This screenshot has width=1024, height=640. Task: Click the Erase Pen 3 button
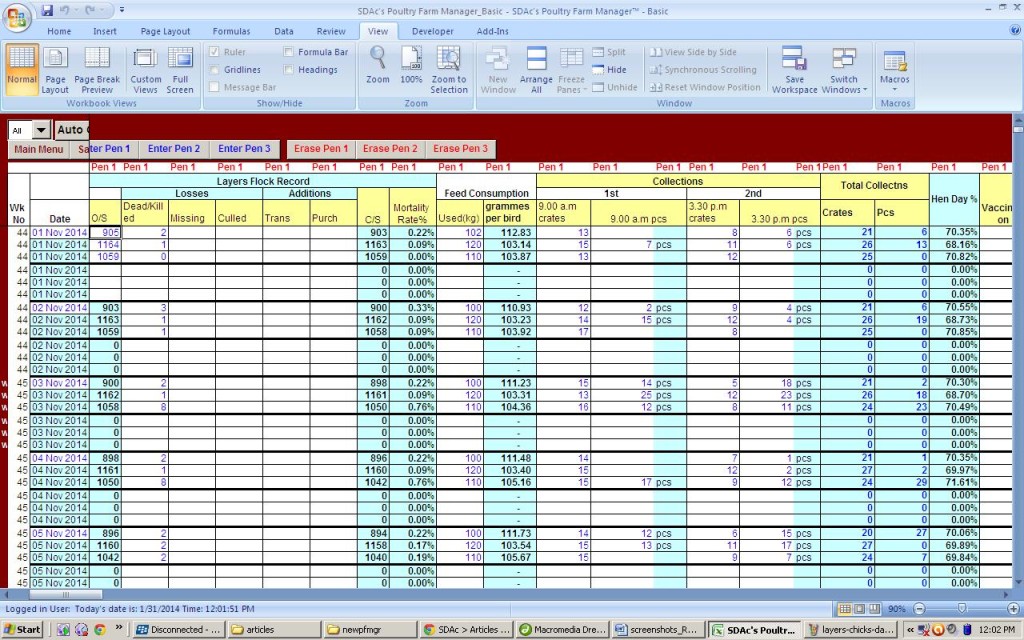click(x=460, y=149)
